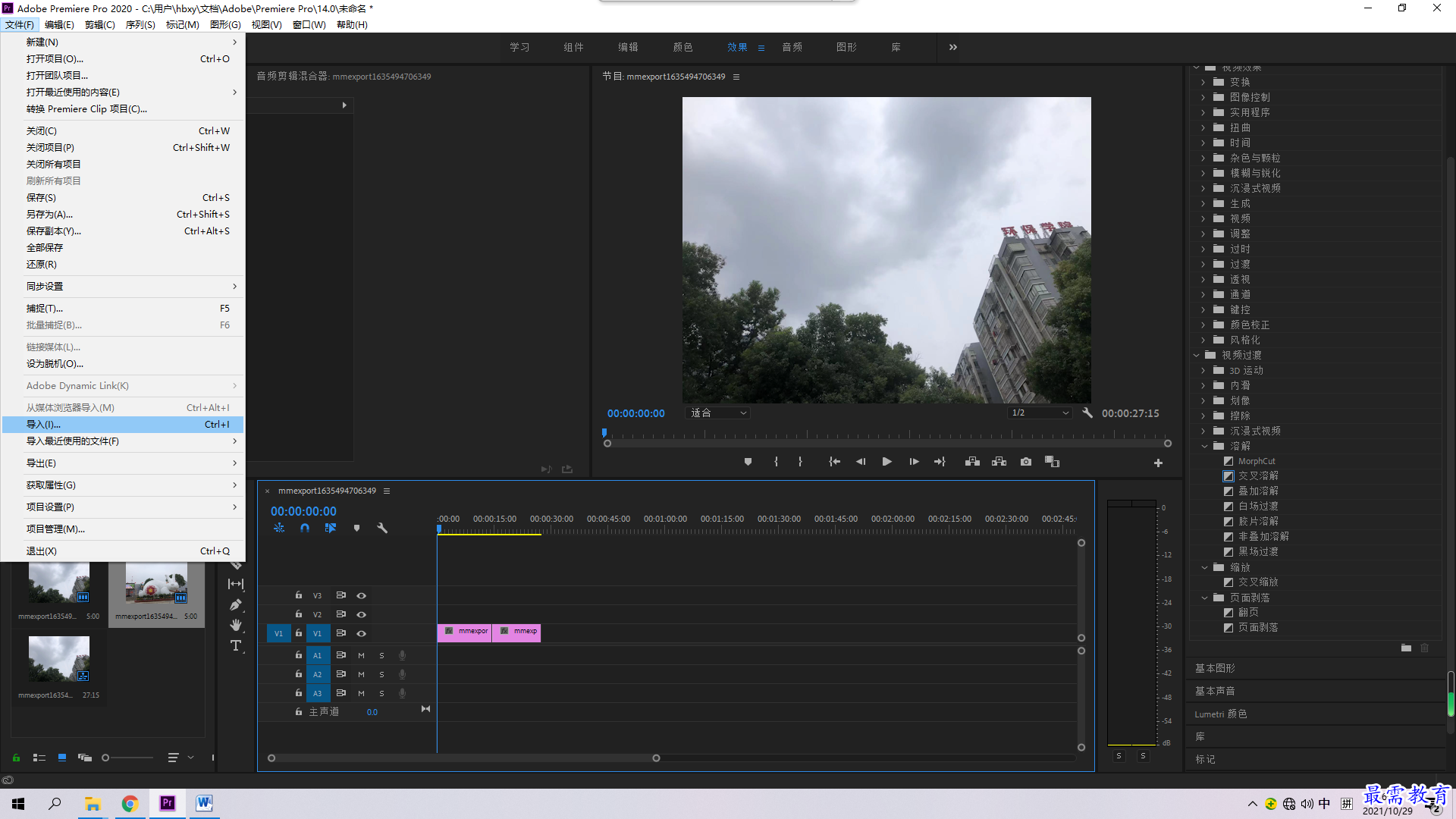The width and height of the screenshot is (1456, 819).
Task: Open comparison view button
Action: coord(1052,462)
